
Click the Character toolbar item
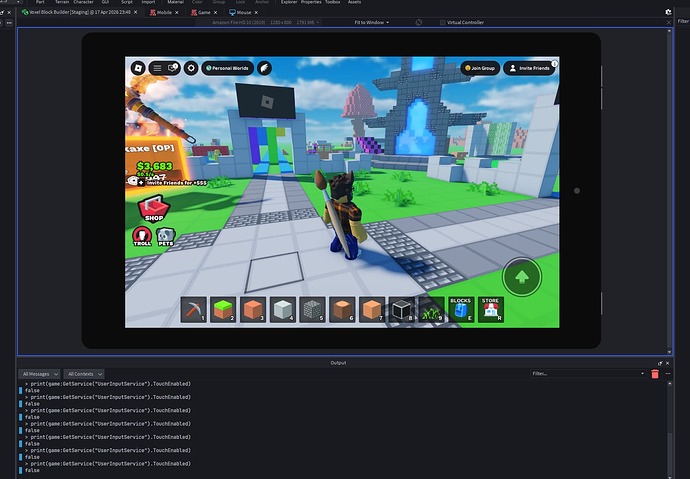click(83, 2)
